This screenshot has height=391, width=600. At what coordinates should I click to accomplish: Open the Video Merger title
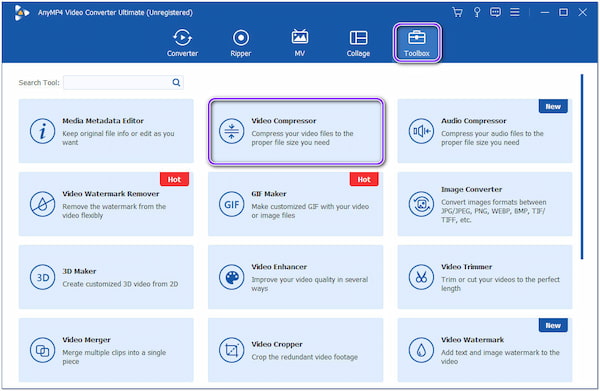click(86, 340)
